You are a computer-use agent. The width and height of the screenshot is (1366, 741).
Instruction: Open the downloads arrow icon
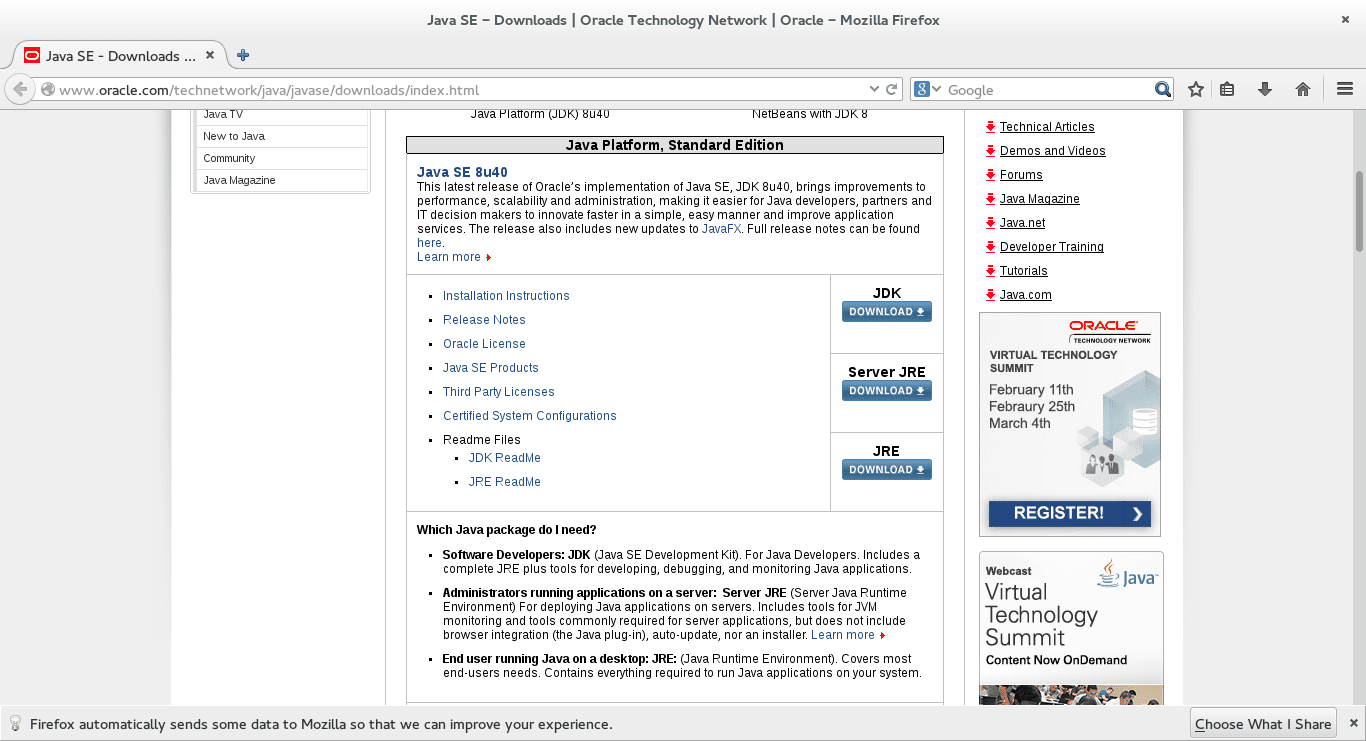[x=1265, y=89]
